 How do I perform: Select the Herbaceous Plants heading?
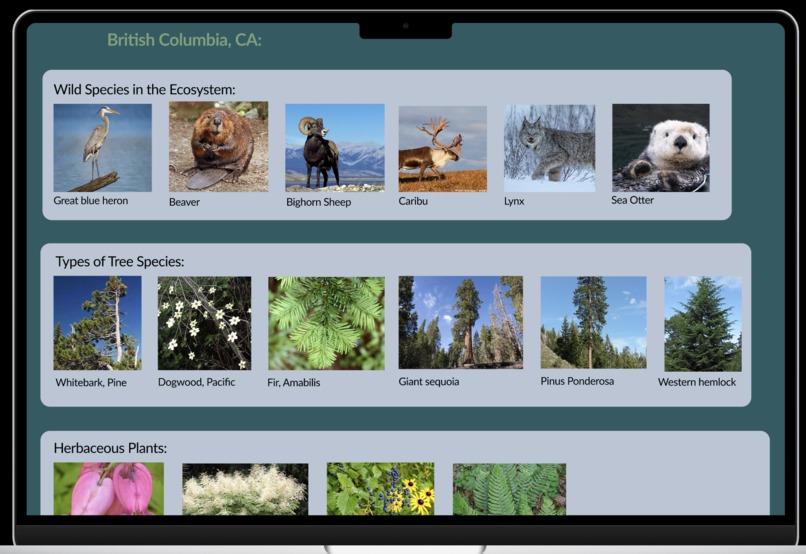[110, 448]
